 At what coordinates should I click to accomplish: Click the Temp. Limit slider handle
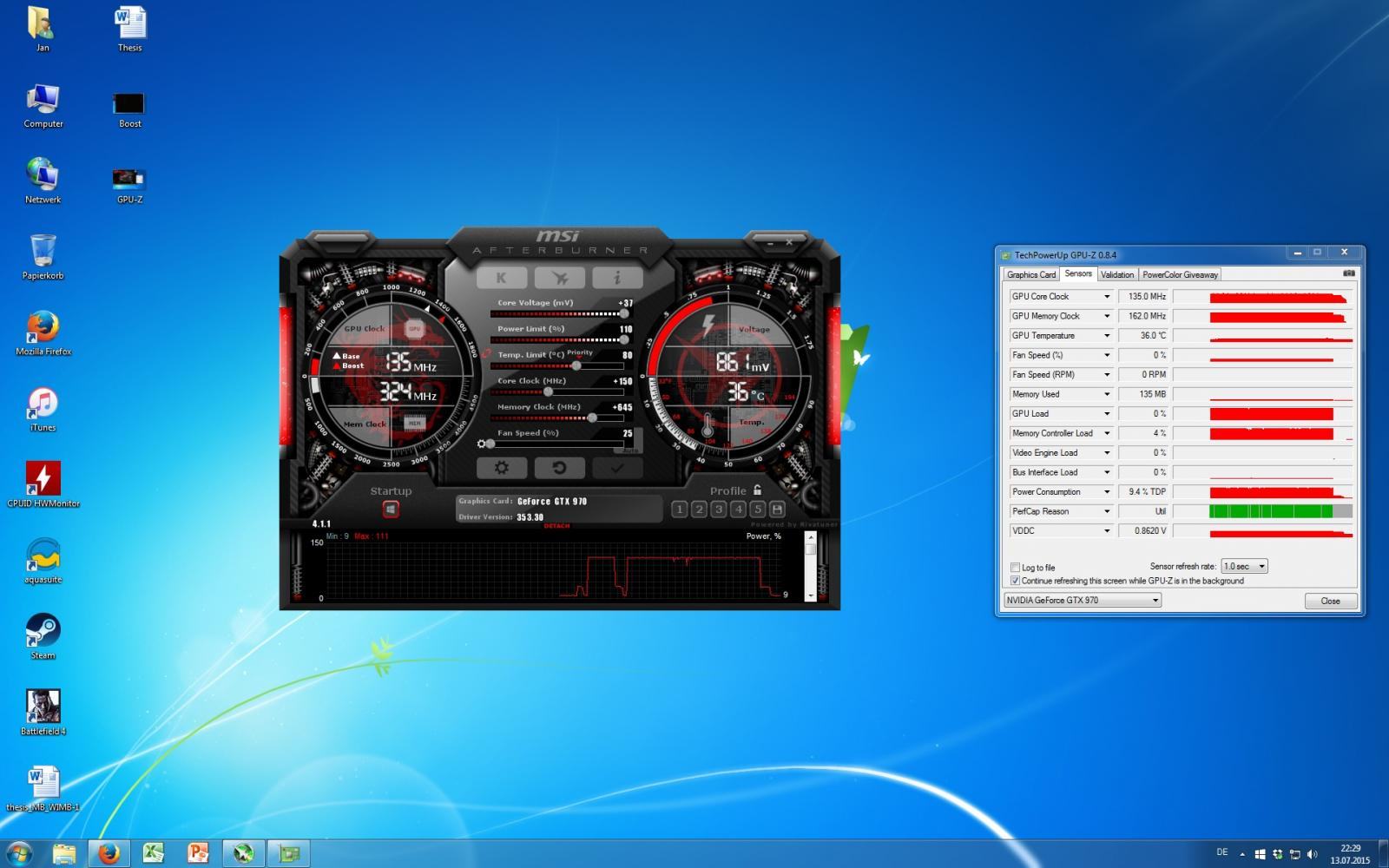576,365
